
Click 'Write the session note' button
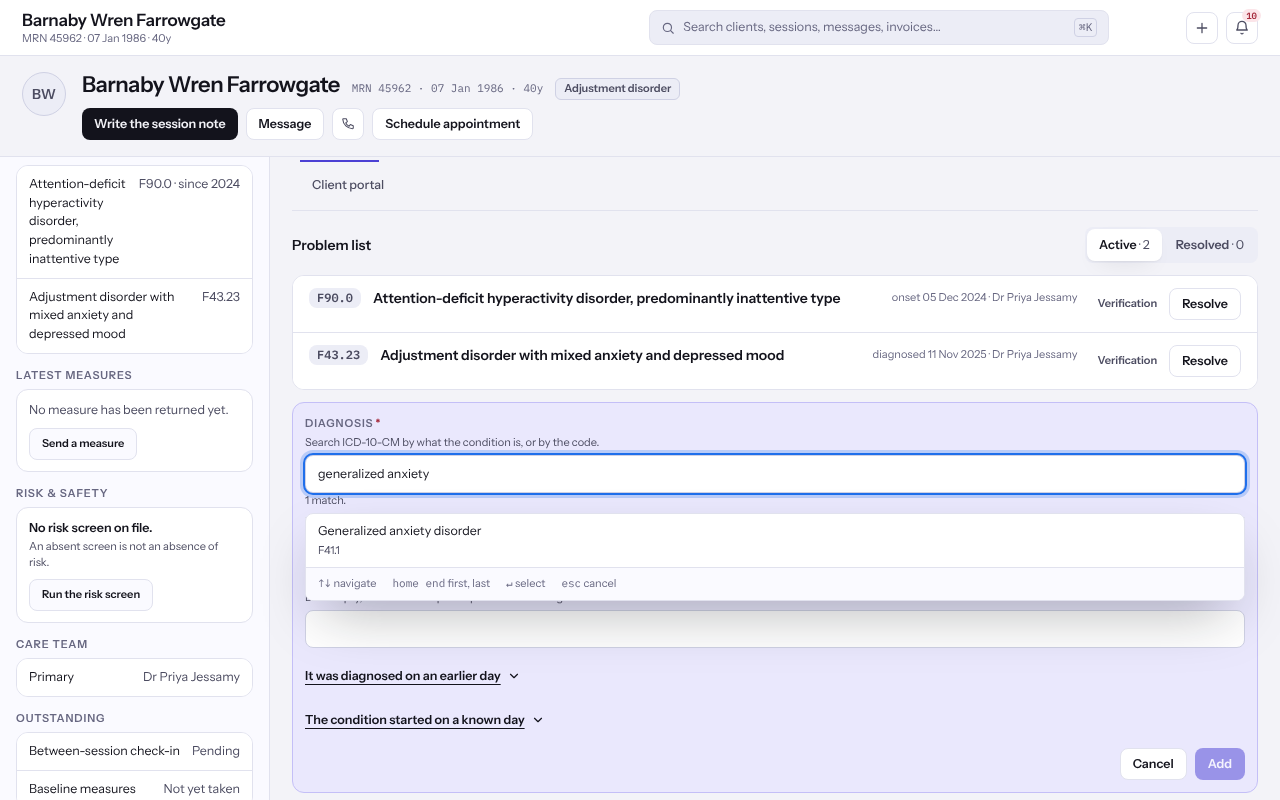[x=160, y=124]
